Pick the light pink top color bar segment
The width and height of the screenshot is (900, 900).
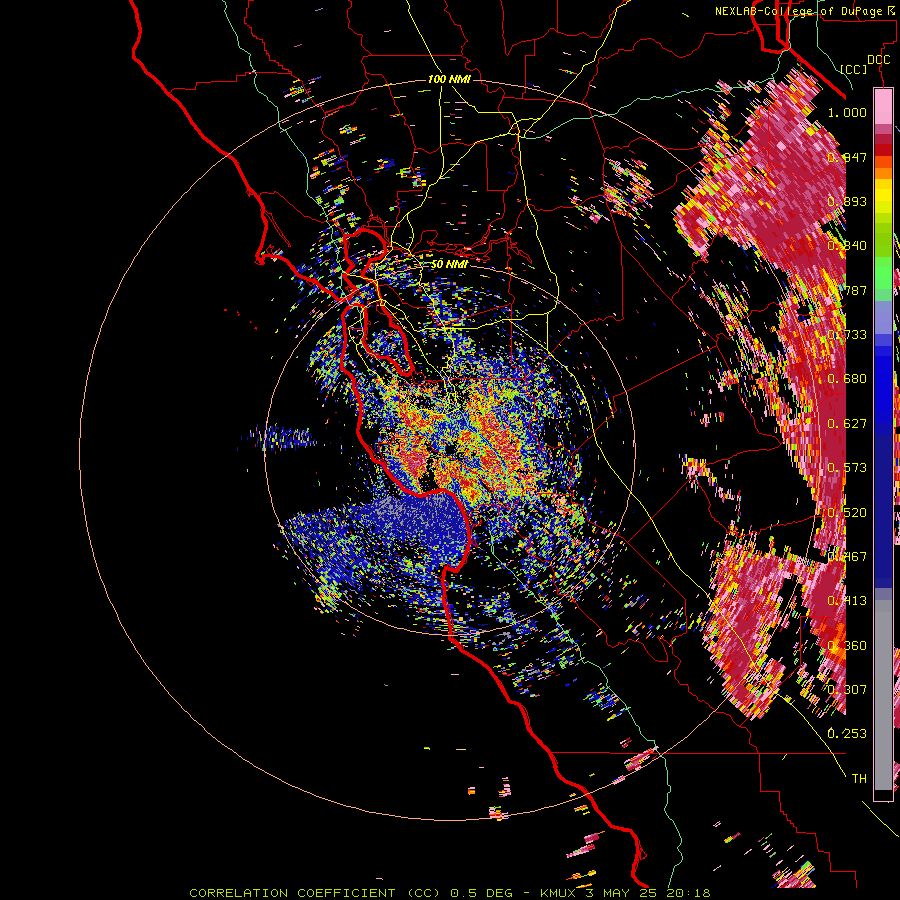[x=883, y=107]
